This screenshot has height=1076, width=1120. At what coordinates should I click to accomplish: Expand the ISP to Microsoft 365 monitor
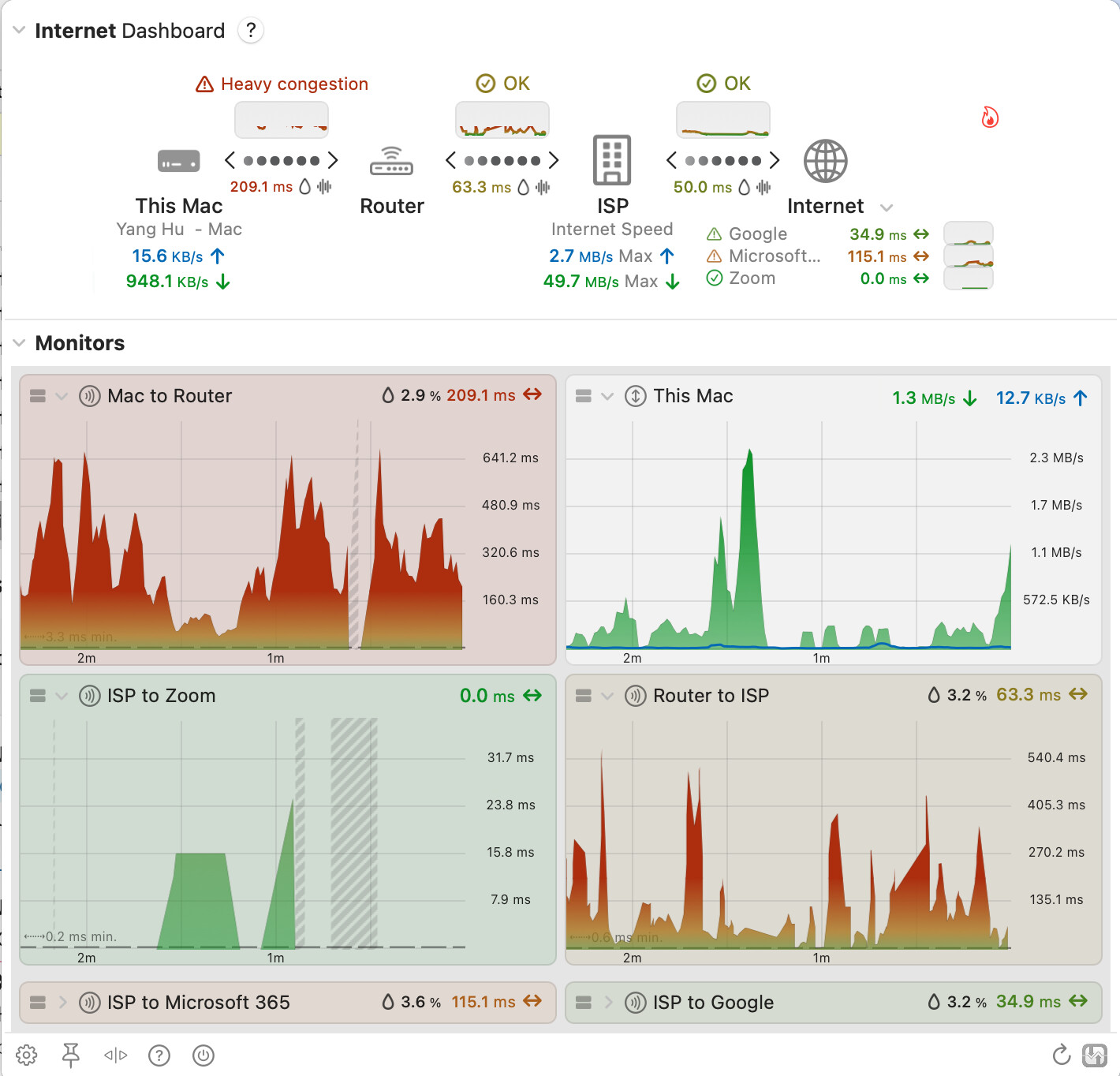tap(62, 1002)
